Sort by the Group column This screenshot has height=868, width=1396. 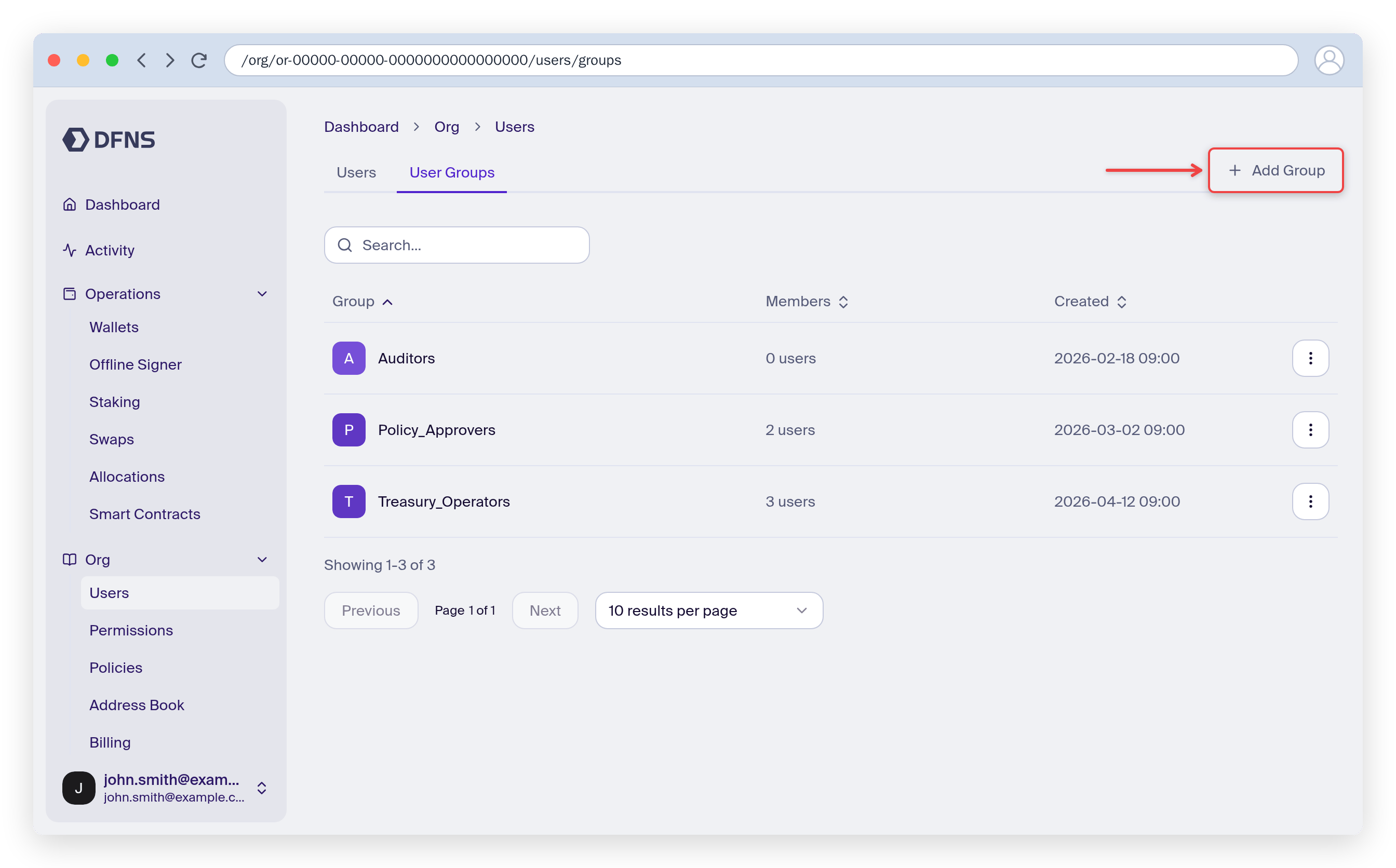pos(363,302)
